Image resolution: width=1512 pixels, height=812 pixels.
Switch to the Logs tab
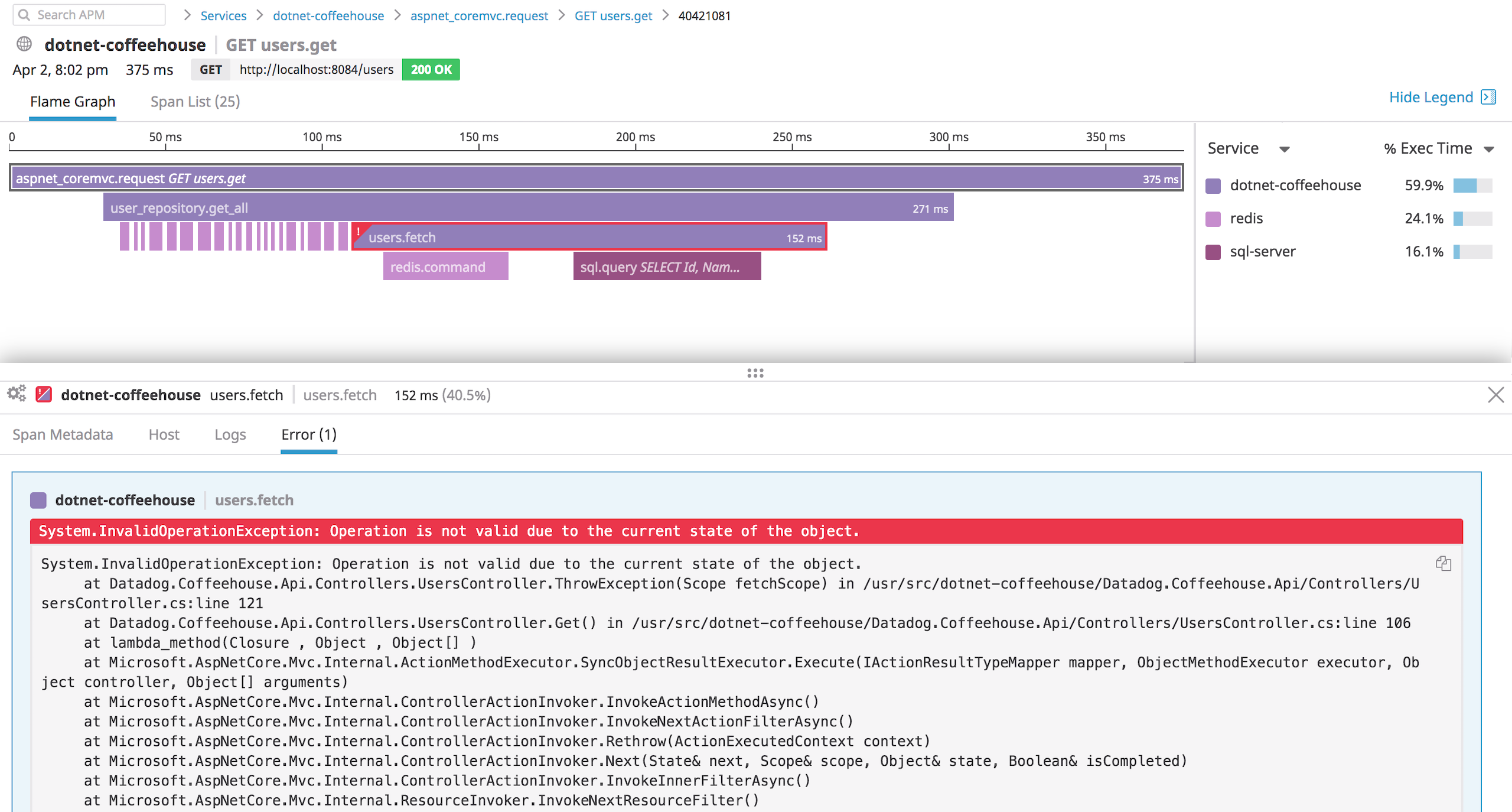click(230, 434)
